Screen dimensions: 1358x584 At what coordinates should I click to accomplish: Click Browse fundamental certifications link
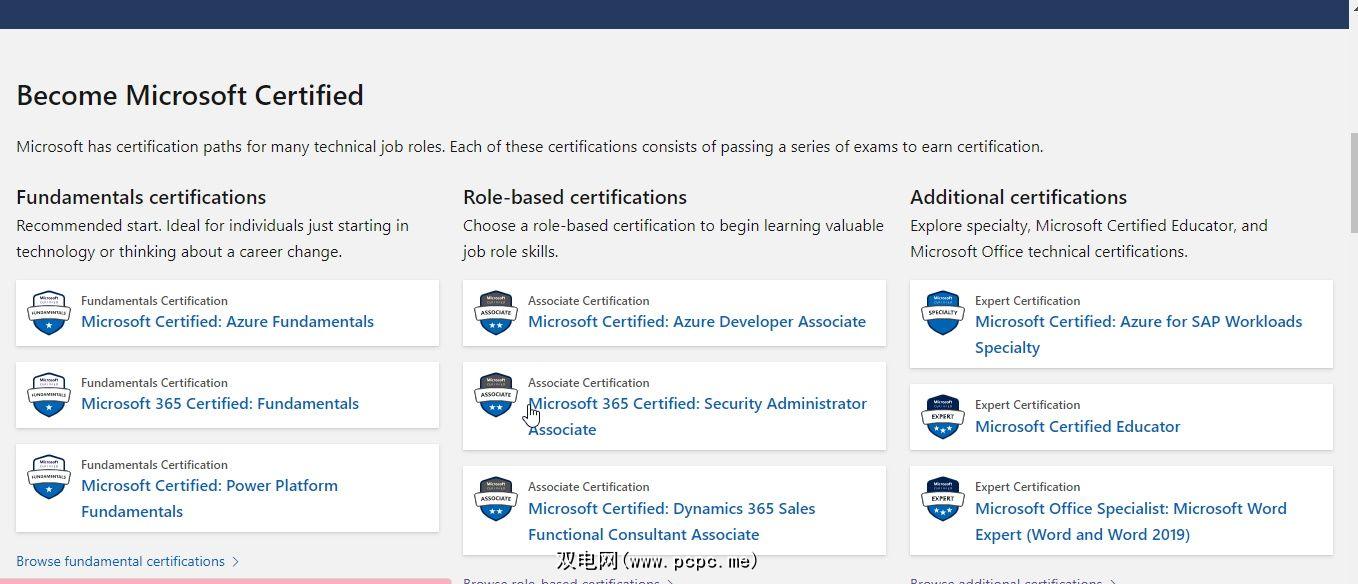coord(121,561)
